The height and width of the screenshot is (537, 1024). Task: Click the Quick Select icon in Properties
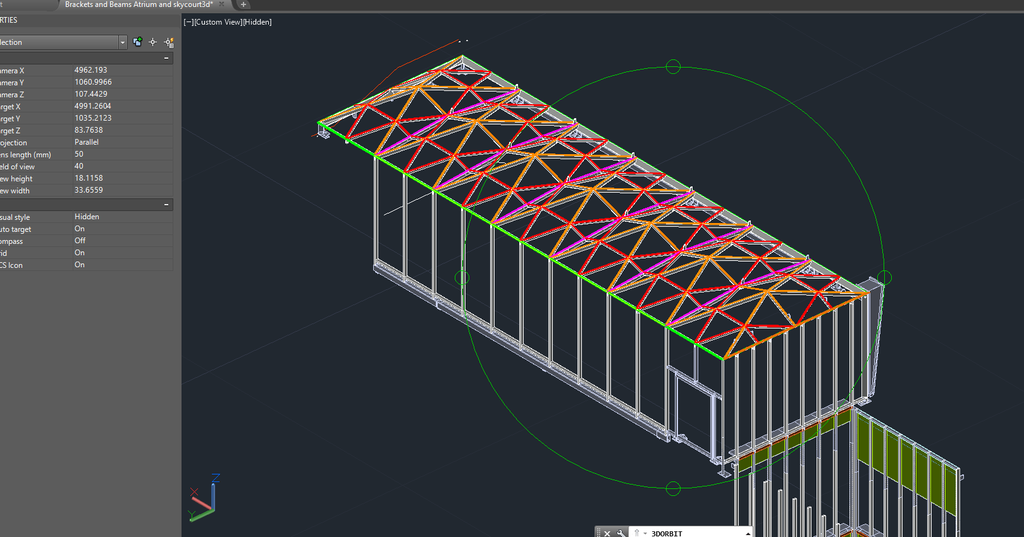click(169, 42)
